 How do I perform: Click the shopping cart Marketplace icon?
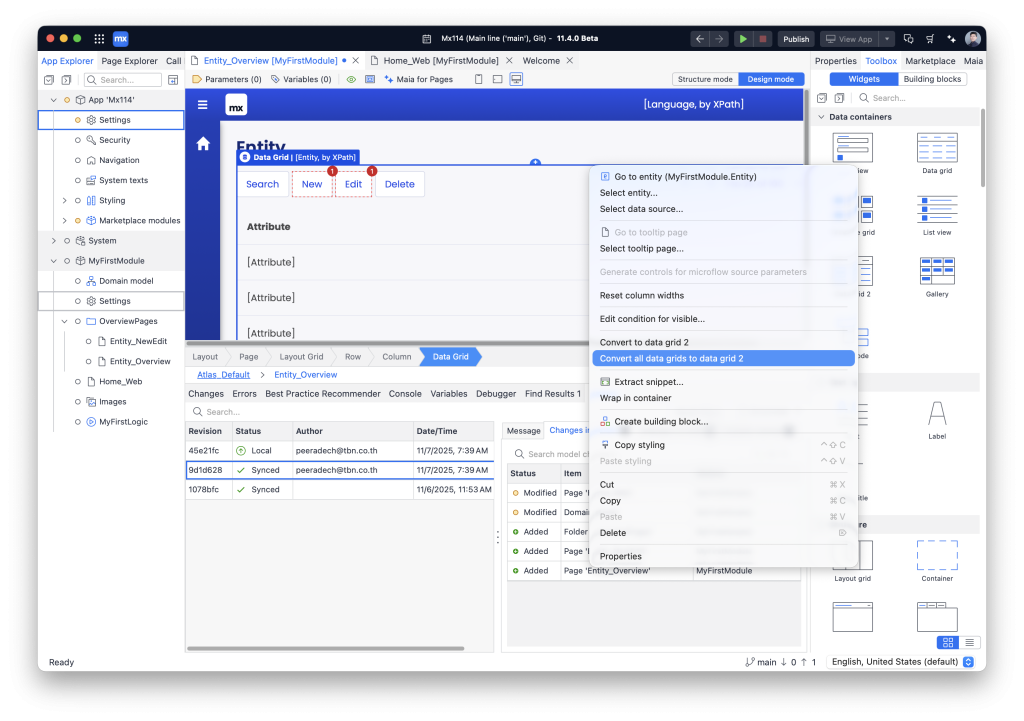[930, 39]
